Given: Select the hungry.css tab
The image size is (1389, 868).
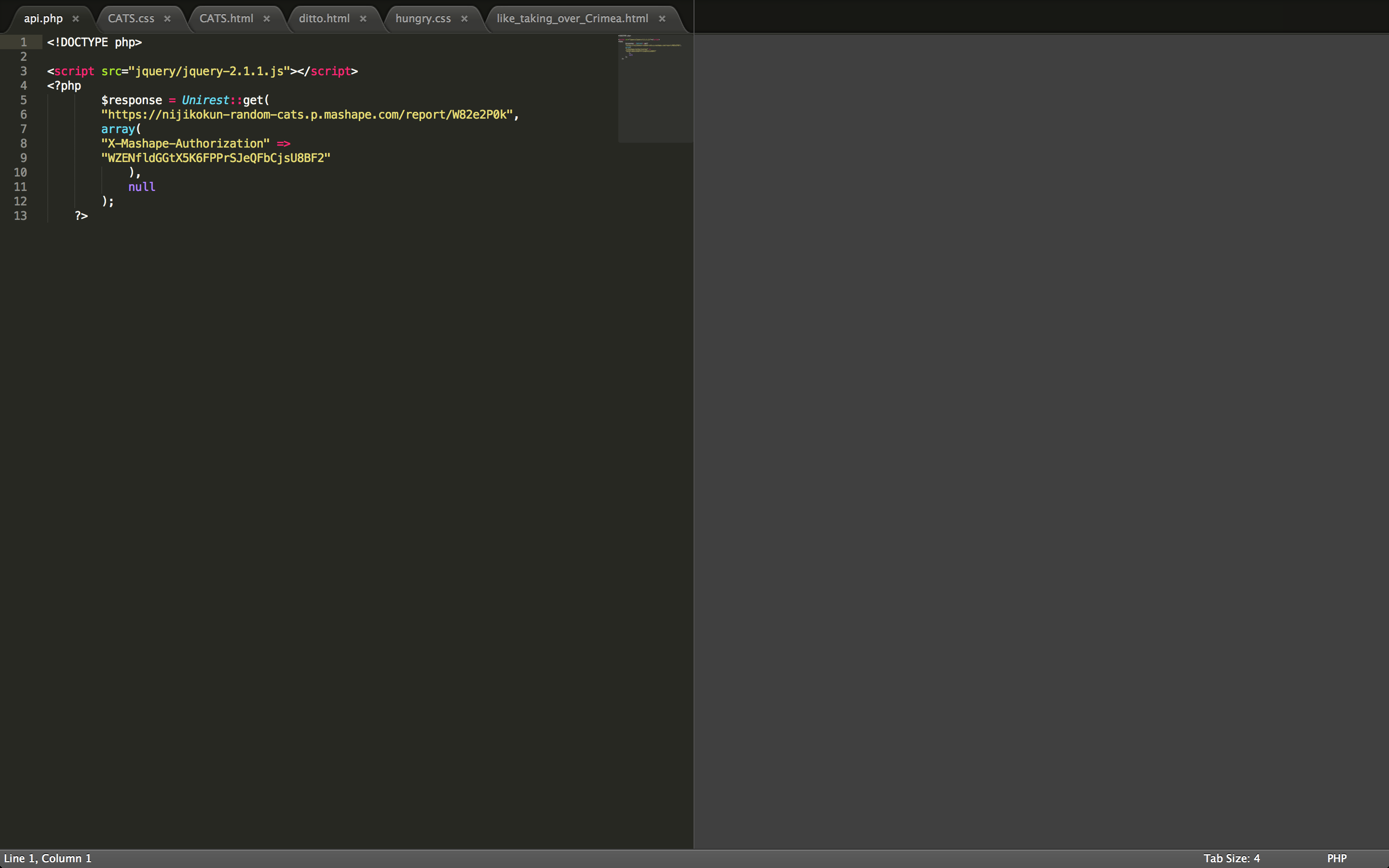Looking at the screenshot, I should (x=423, y=18).
